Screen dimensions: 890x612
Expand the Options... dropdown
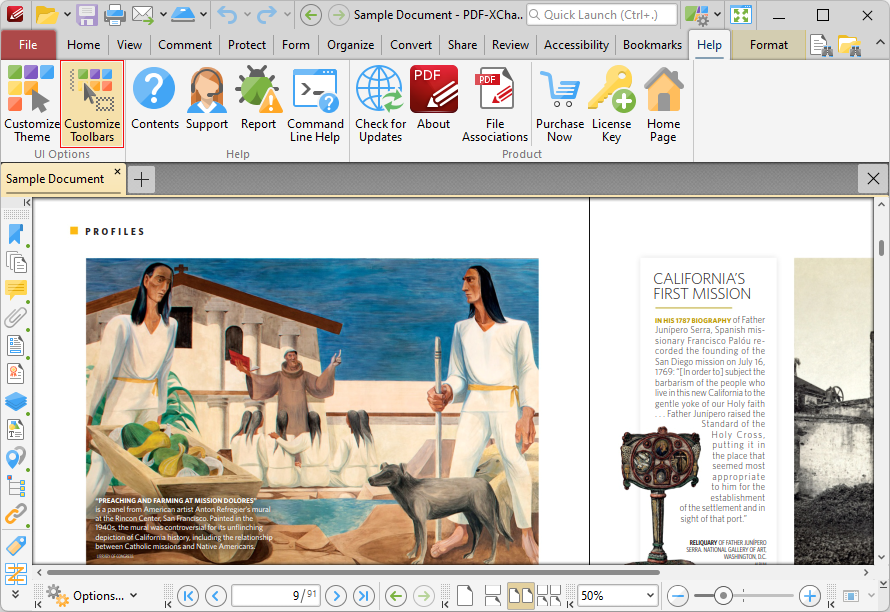133,596
